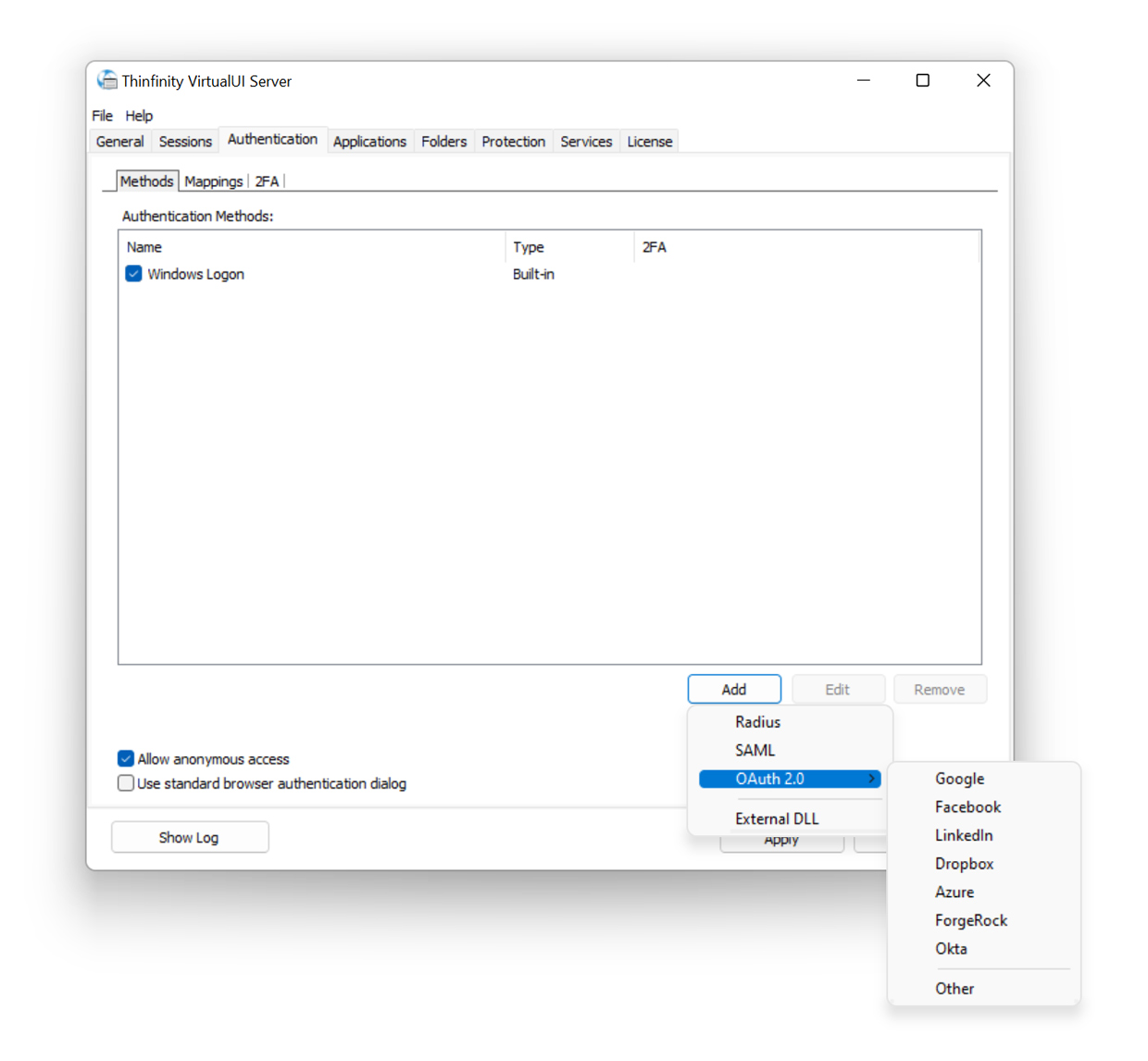Uncheck the Windows Logon method

[x=133, y=273]
